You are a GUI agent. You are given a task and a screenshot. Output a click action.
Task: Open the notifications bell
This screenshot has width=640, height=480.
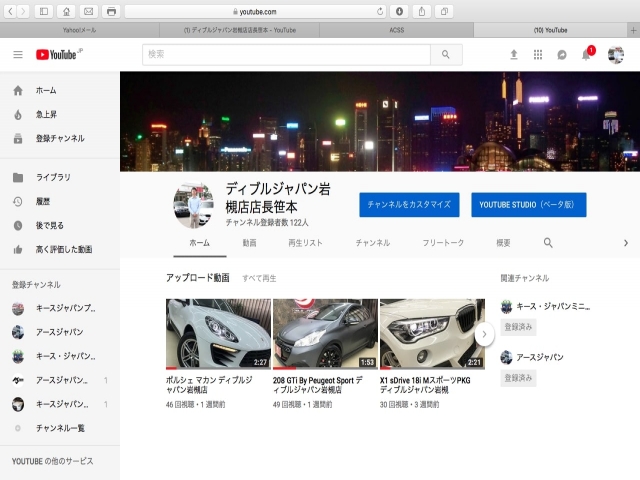click(x=587, y=54)
